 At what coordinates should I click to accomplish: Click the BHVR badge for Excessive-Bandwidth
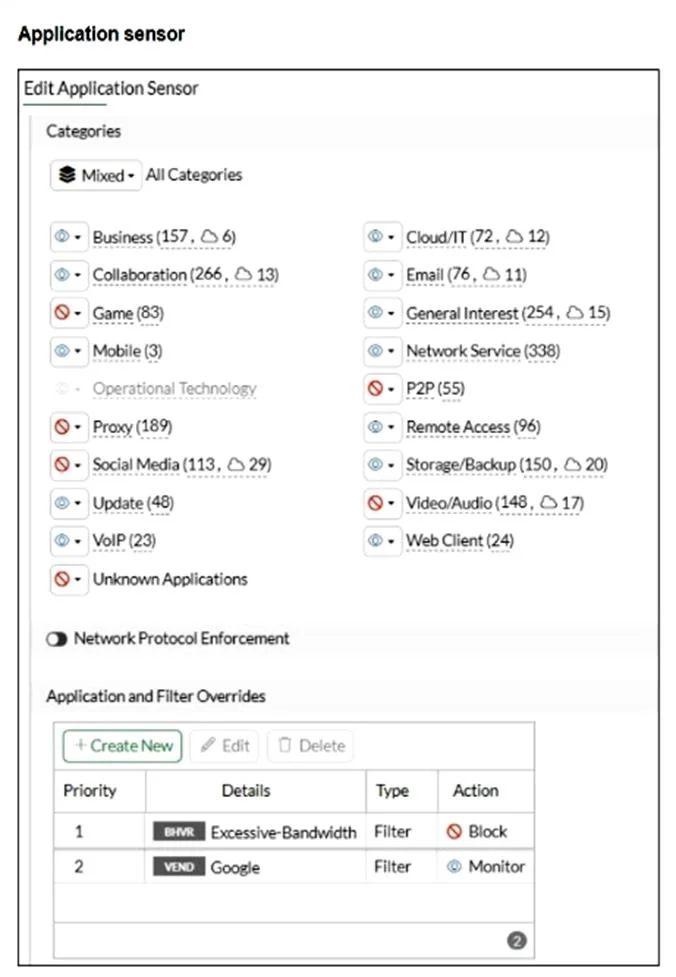[179, 832]
